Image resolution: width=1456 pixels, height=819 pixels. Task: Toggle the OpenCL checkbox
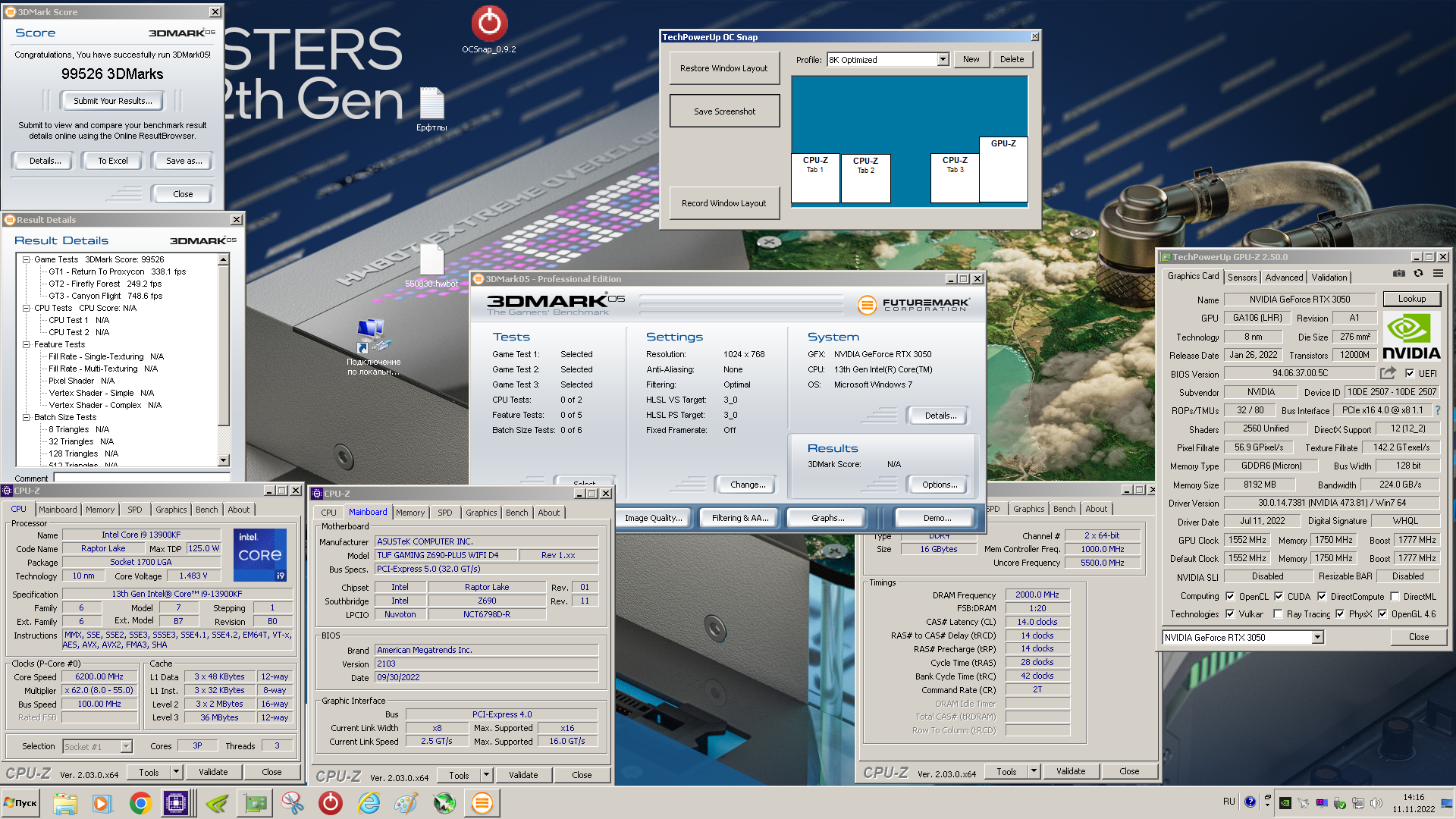(1230, 596)
